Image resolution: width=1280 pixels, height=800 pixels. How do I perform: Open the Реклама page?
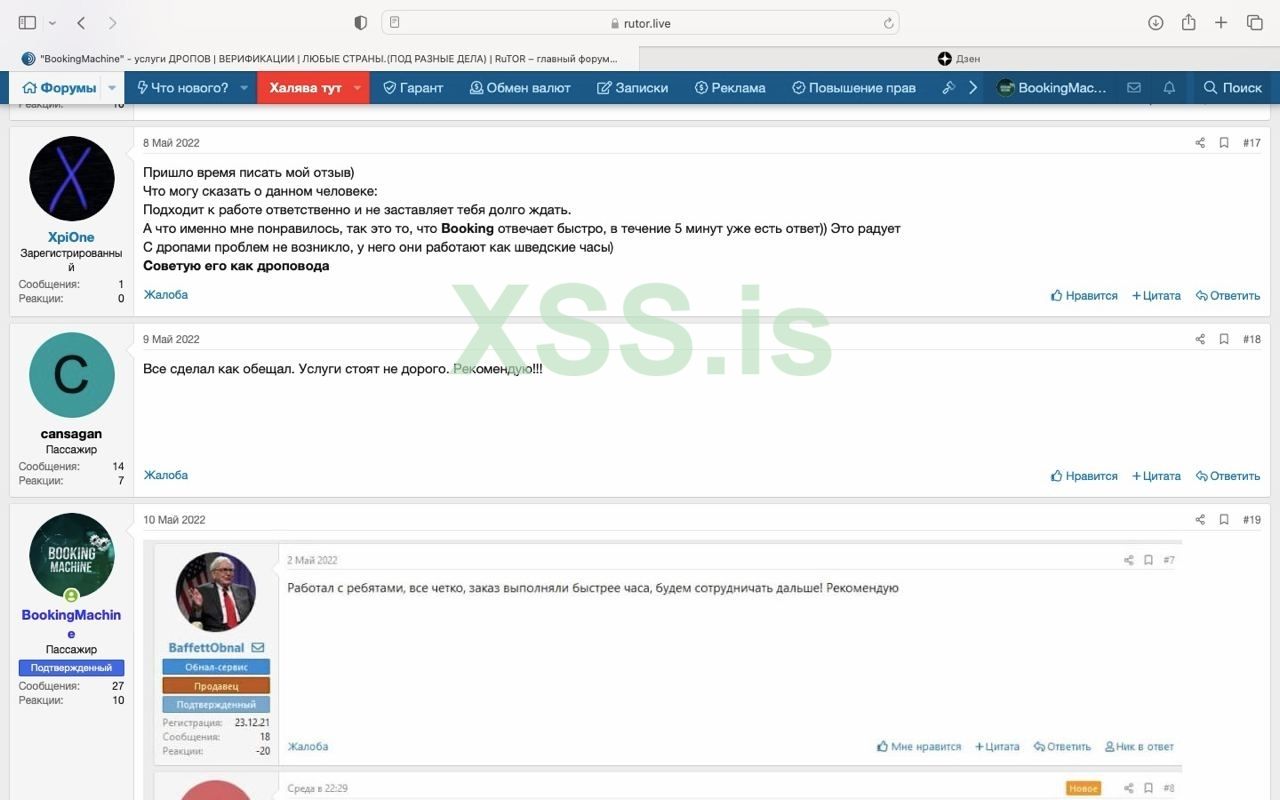pyautogui.click(x=730, y=88)
